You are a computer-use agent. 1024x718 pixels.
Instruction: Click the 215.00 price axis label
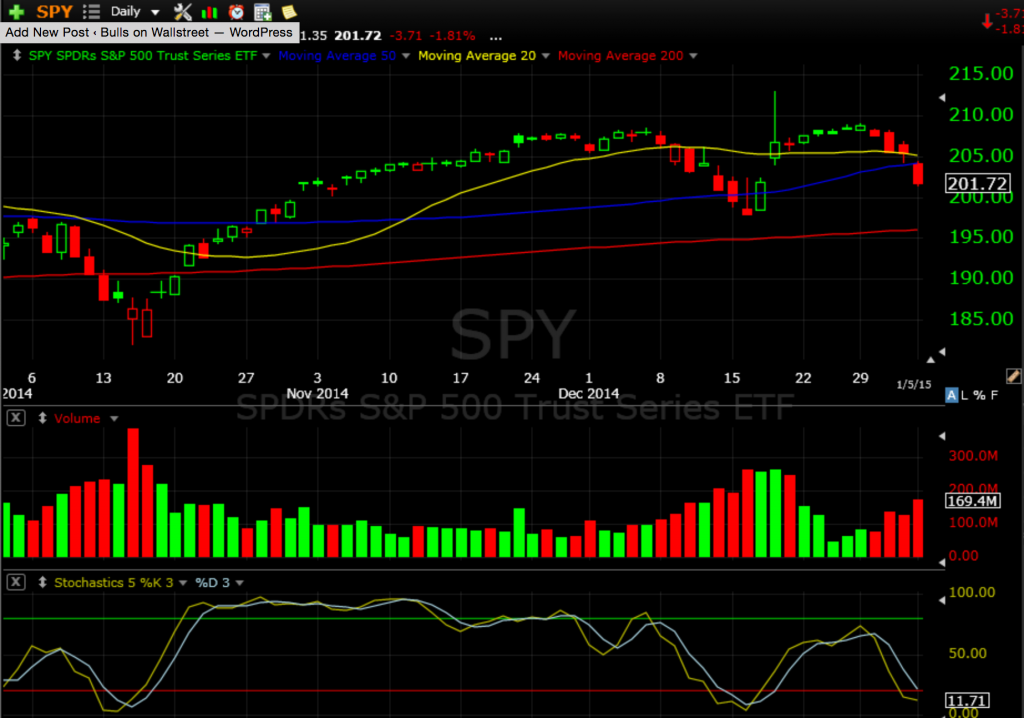(x=981, y=73)
